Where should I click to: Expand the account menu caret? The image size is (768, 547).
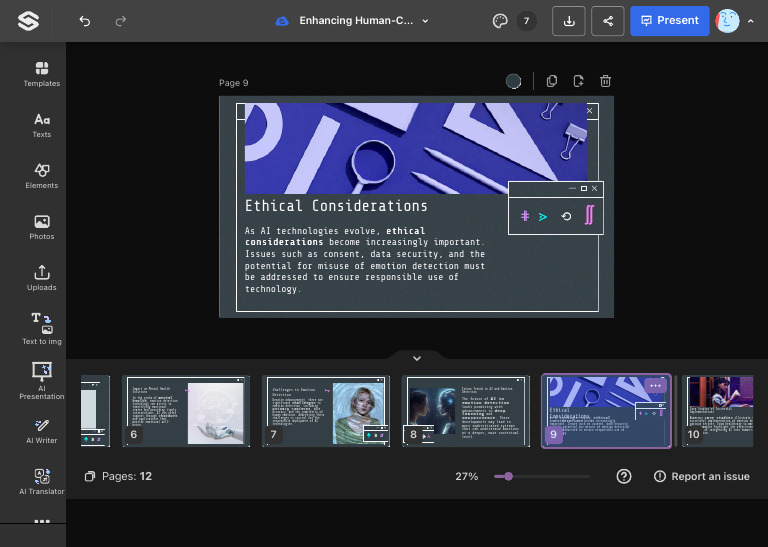click(x=750, y=21)
